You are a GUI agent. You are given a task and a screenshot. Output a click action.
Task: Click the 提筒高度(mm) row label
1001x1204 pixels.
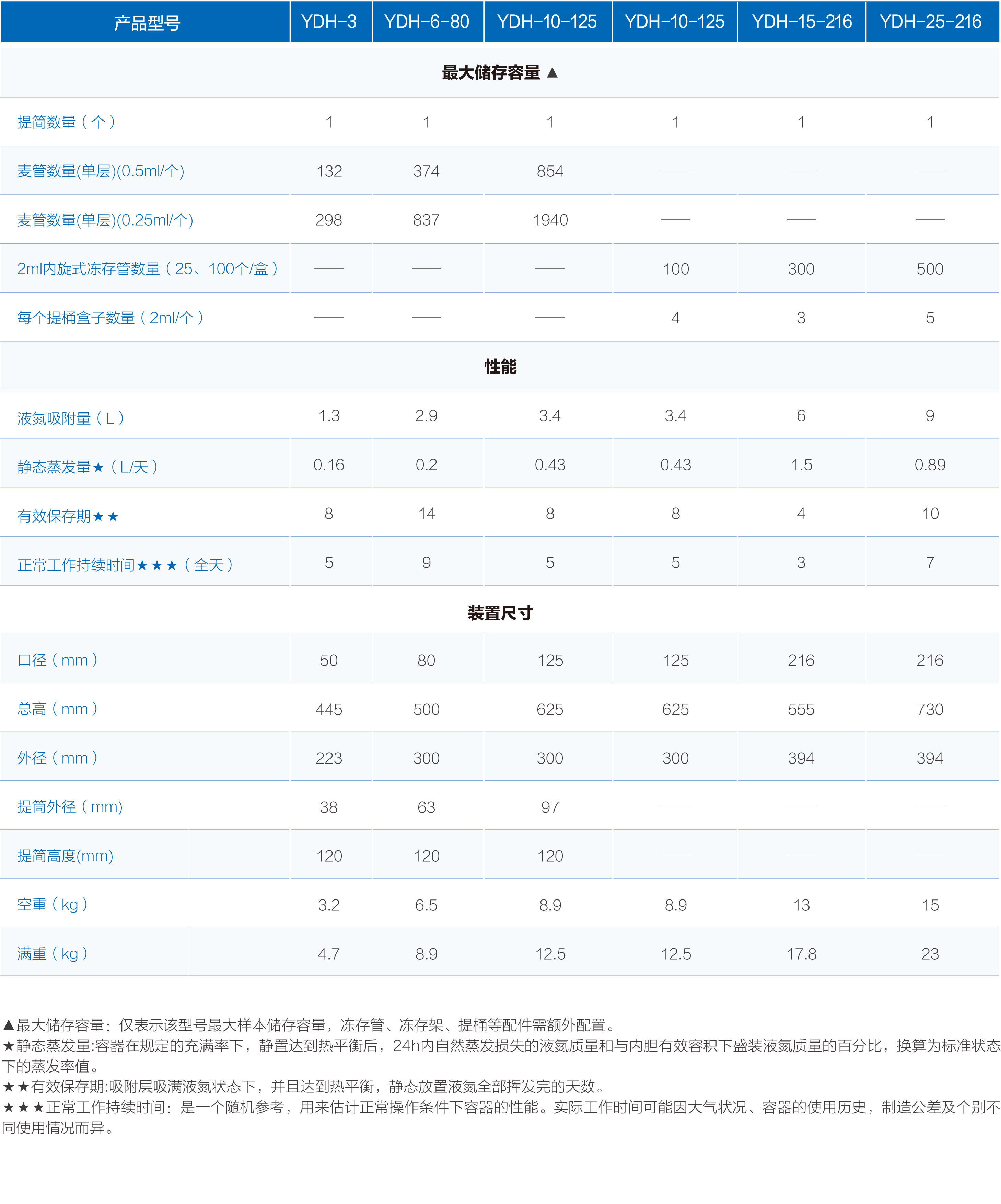coord(65,856)
